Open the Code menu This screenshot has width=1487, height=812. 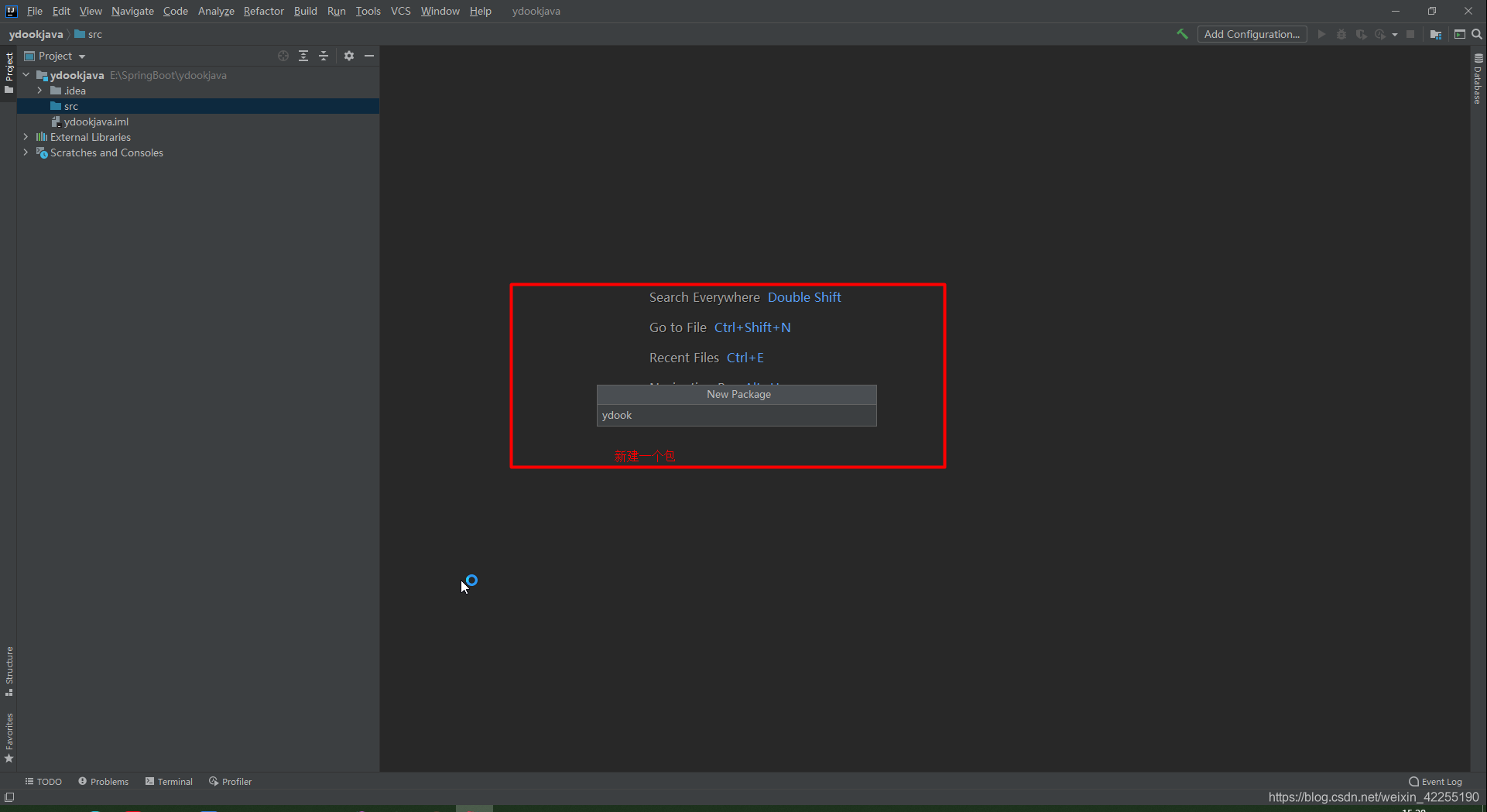point(176,11)
